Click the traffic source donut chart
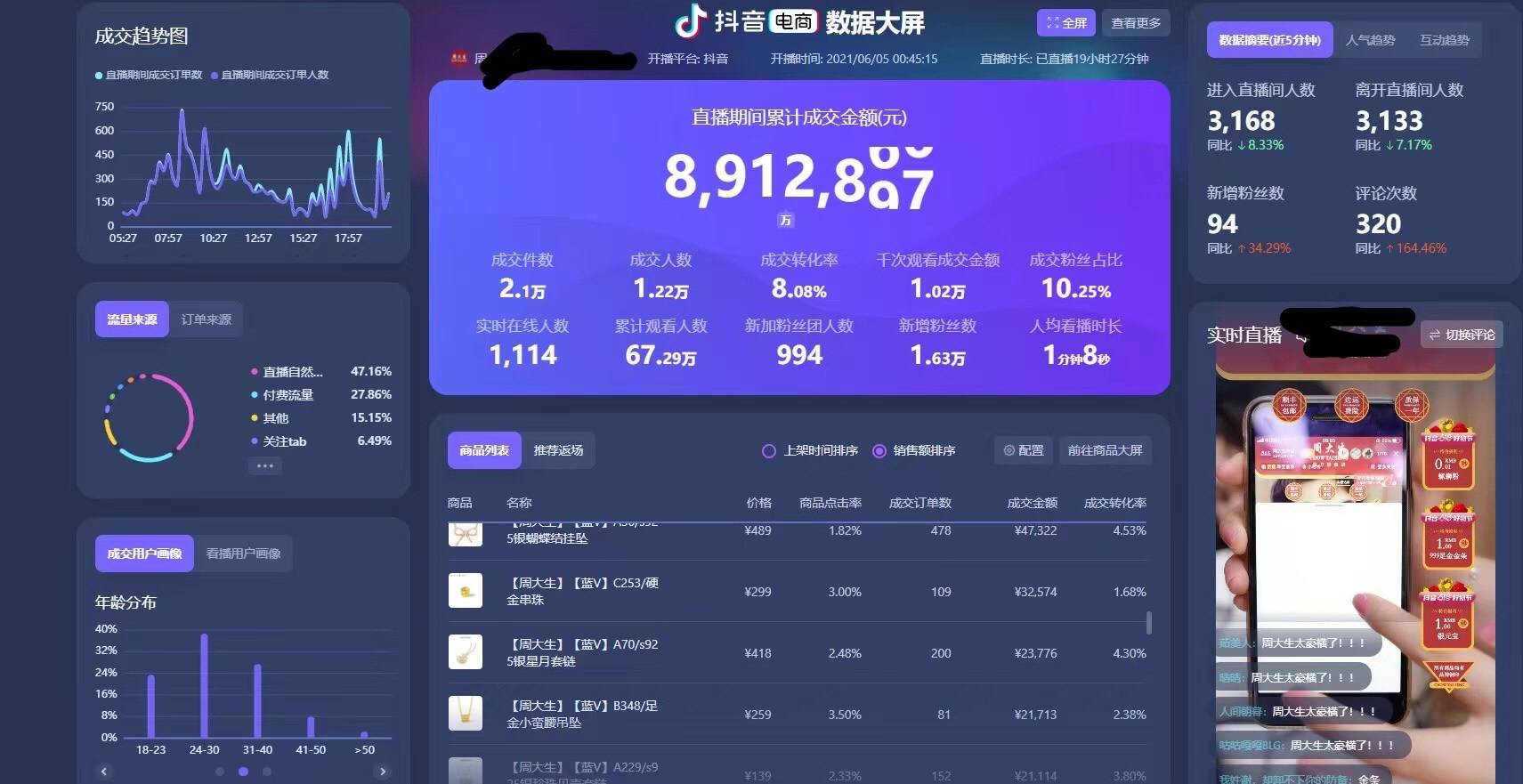1523x784 pixels. [149, 417]
